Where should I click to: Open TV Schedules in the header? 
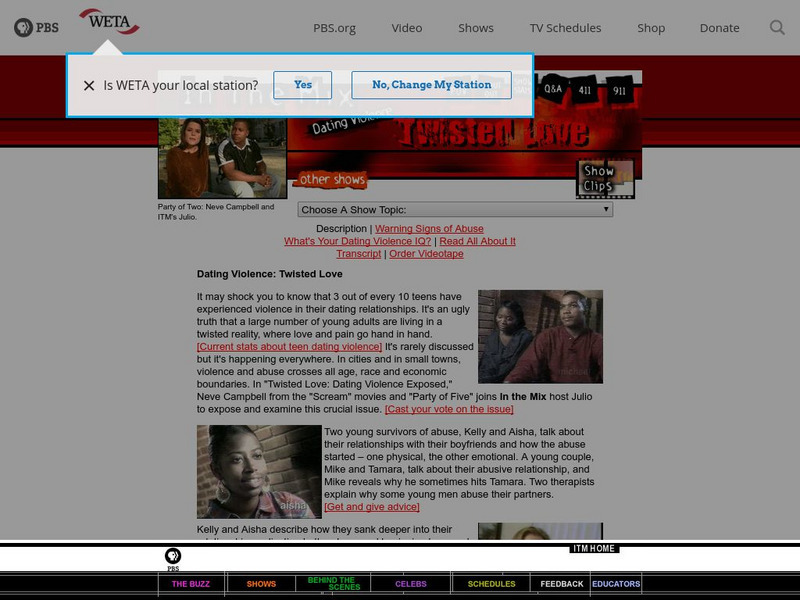coord(565,28)
